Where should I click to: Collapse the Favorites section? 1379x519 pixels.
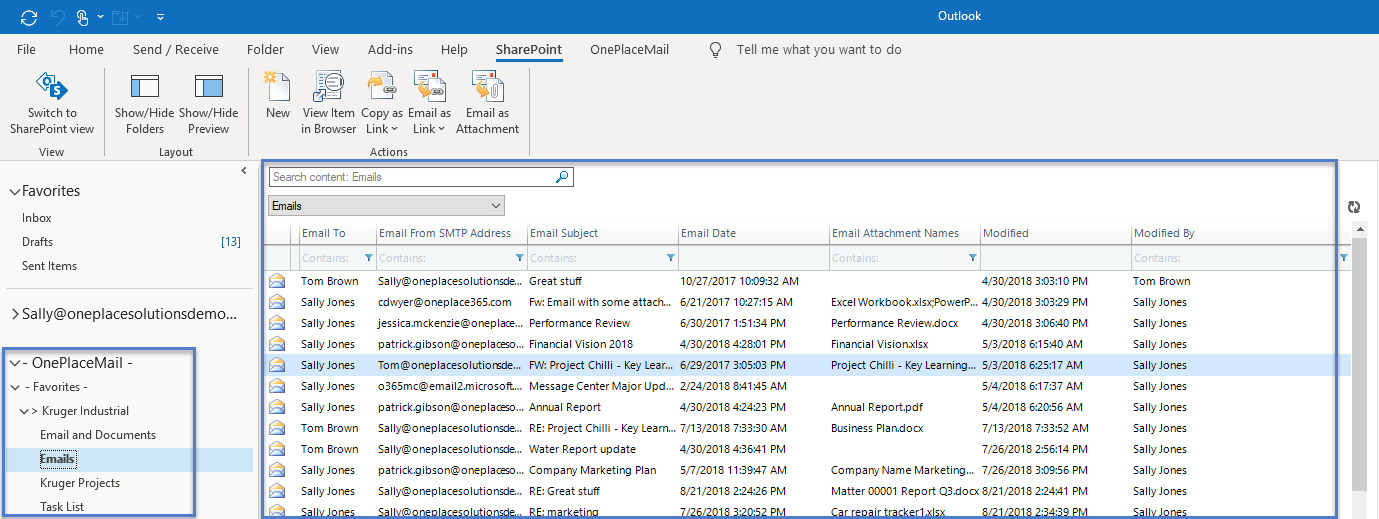(14, 191)
